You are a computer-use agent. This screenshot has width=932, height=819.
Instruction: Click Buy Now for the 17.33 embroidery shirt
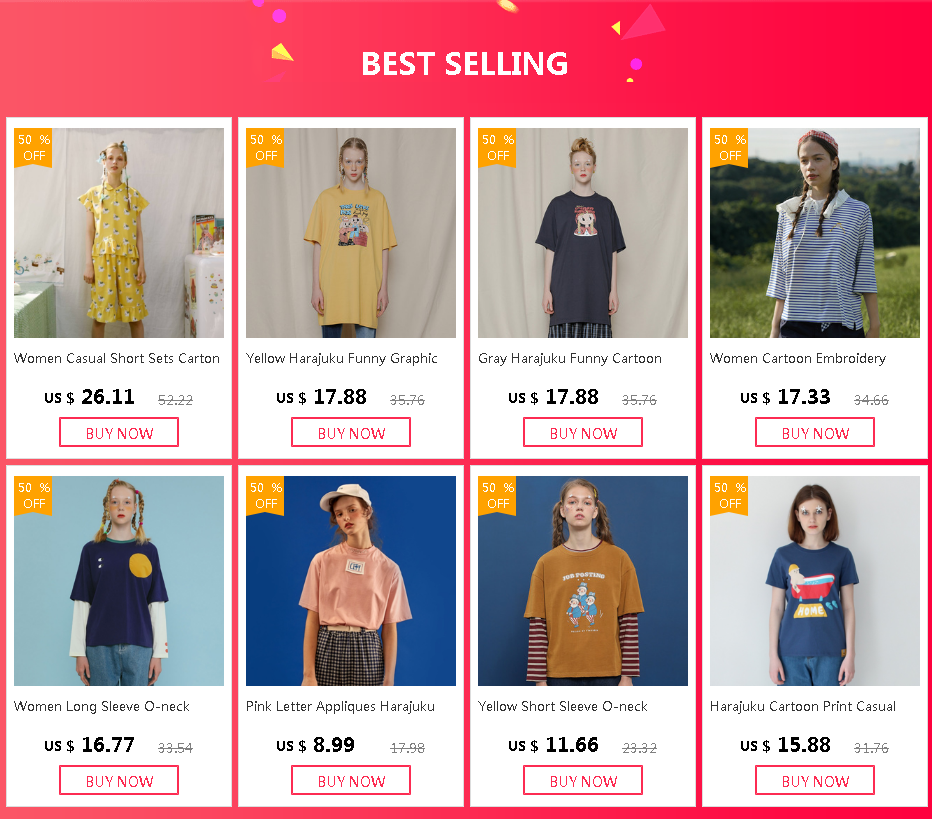[815, 432]
